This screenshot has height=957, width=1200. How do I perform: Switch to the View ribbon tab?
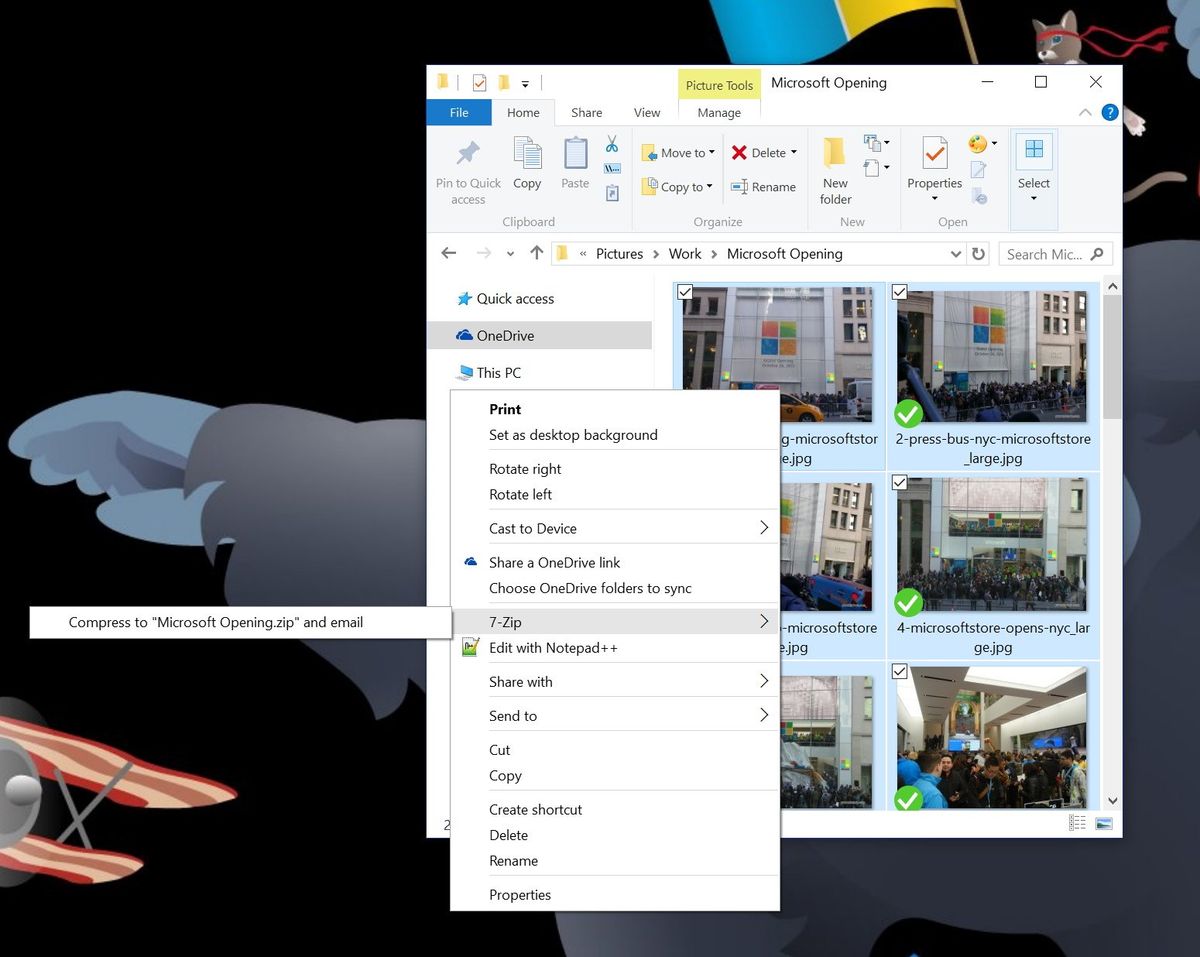646,112
